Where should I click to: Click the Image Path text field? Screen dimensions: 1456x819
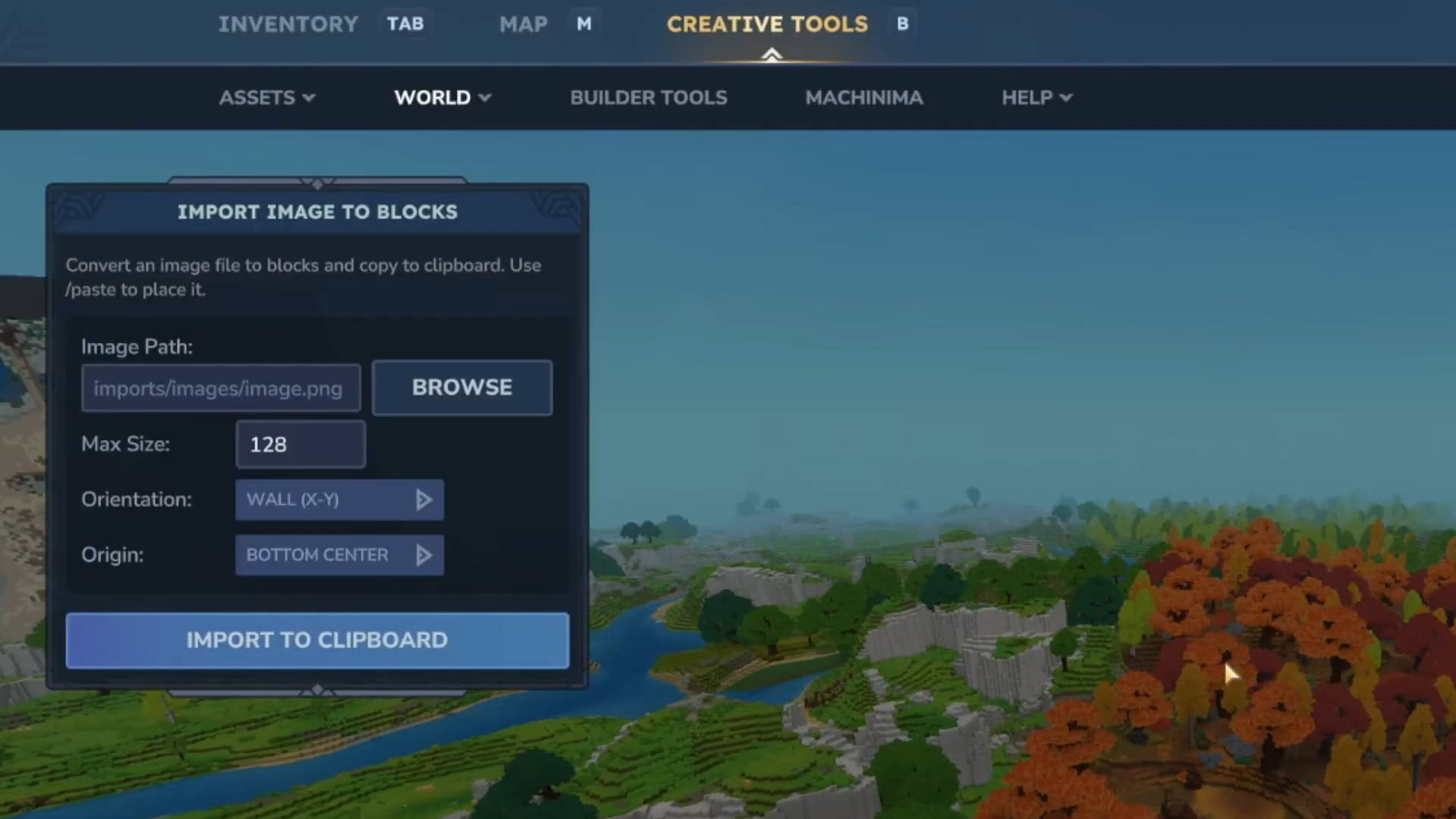coord(220,388)
